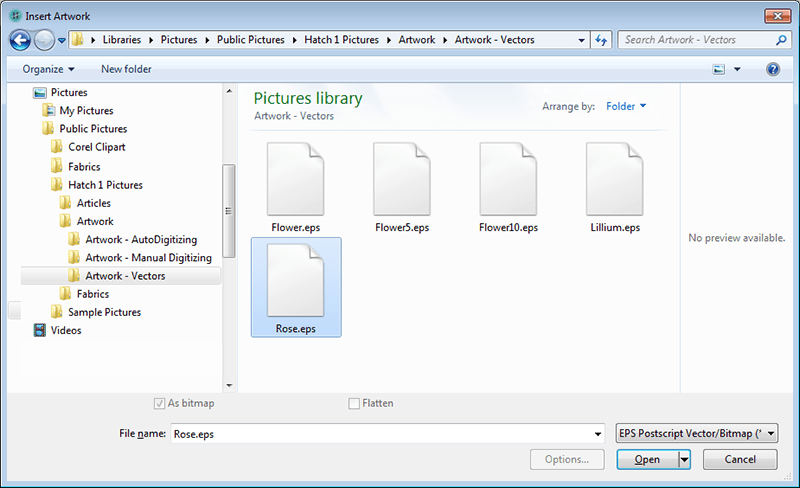Image resolution: width=800 pixels, height=488 pixels.
Task: Click the Cancel button
Action: coord(740,460)
